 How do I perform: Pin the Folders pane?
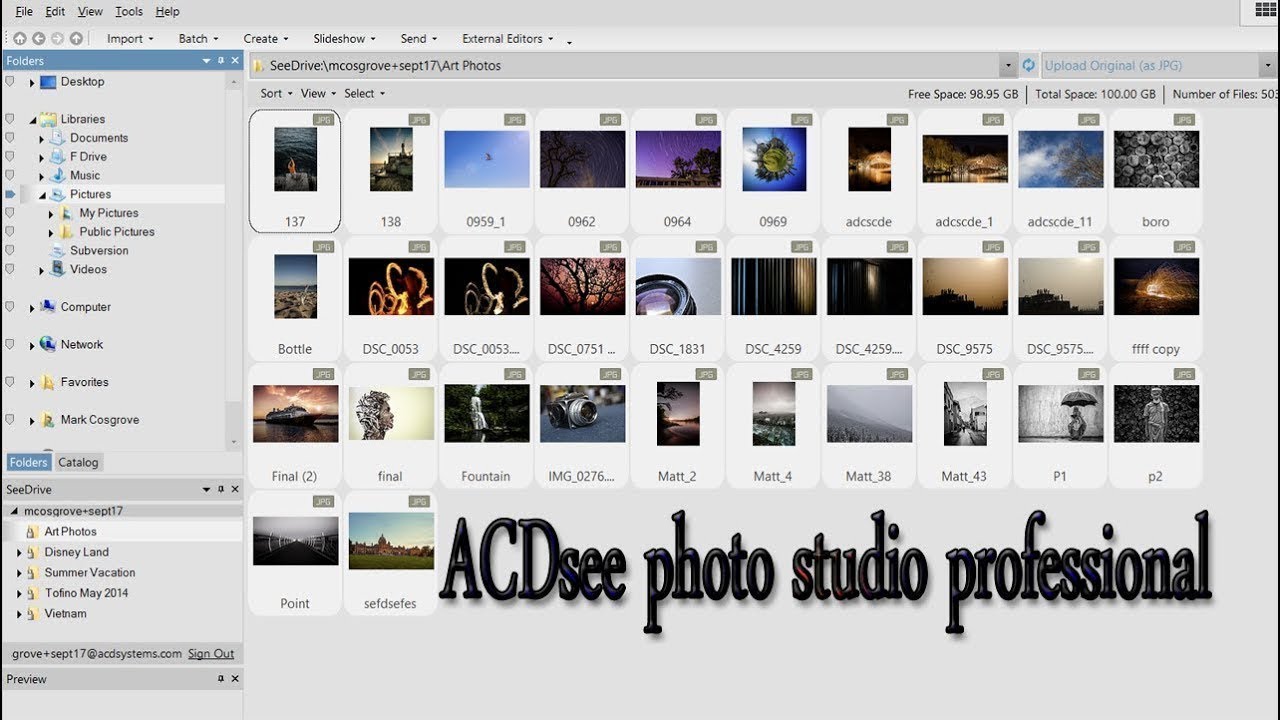tap(221, 61)
